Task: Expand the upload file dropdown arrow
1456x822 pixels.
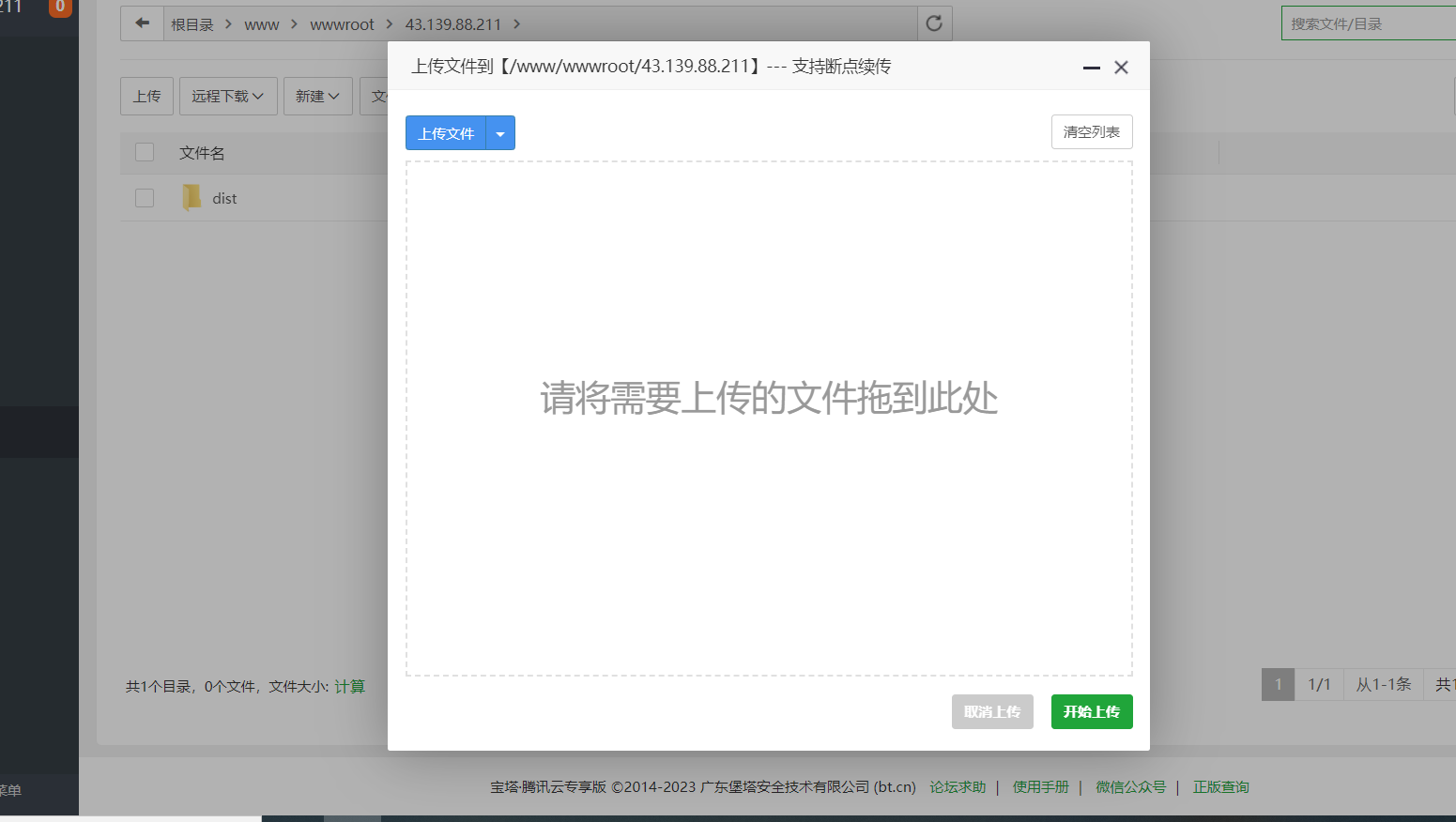Action: [500, 133]
